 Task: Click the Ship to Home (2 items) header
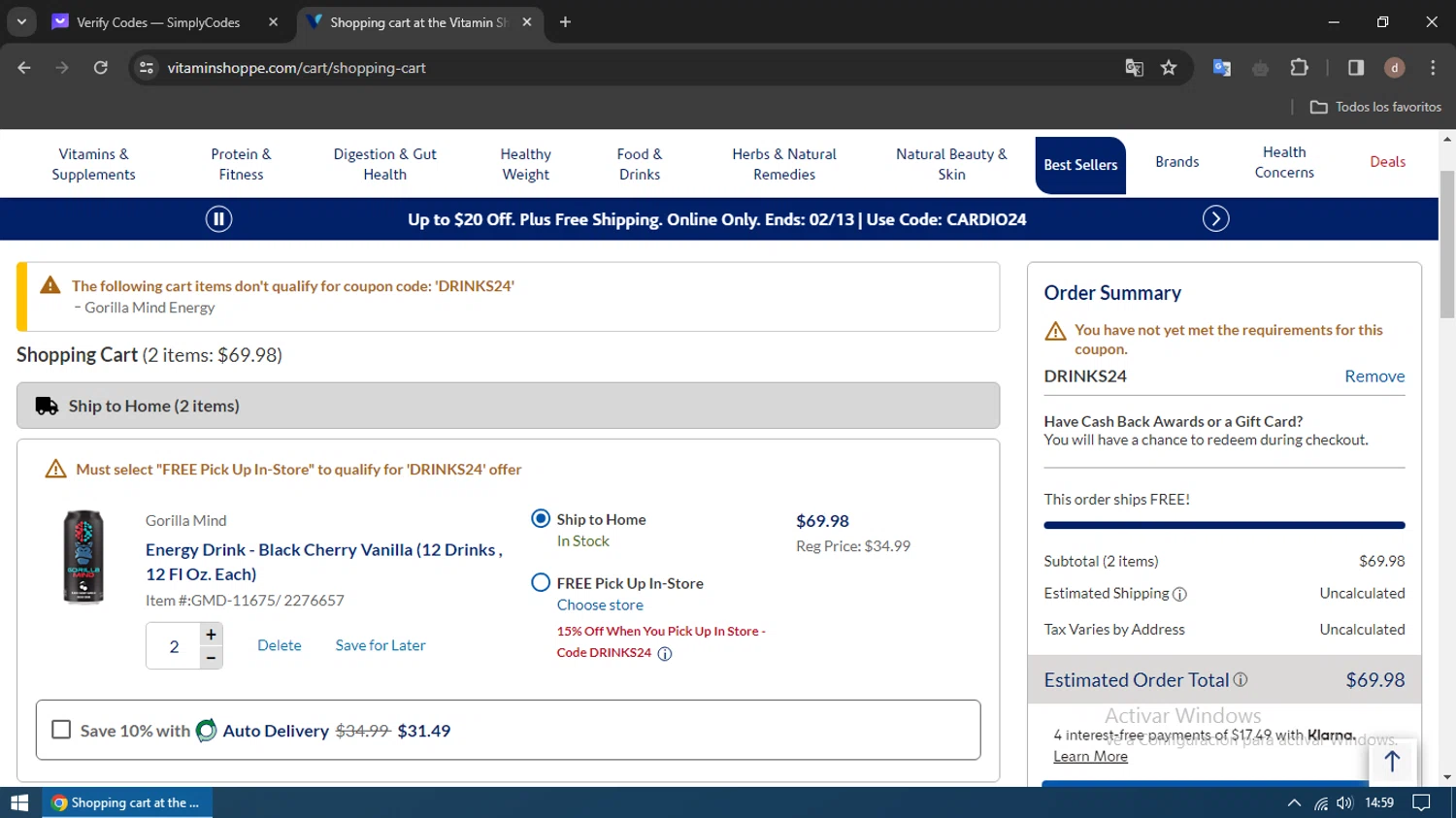(508, 406)
